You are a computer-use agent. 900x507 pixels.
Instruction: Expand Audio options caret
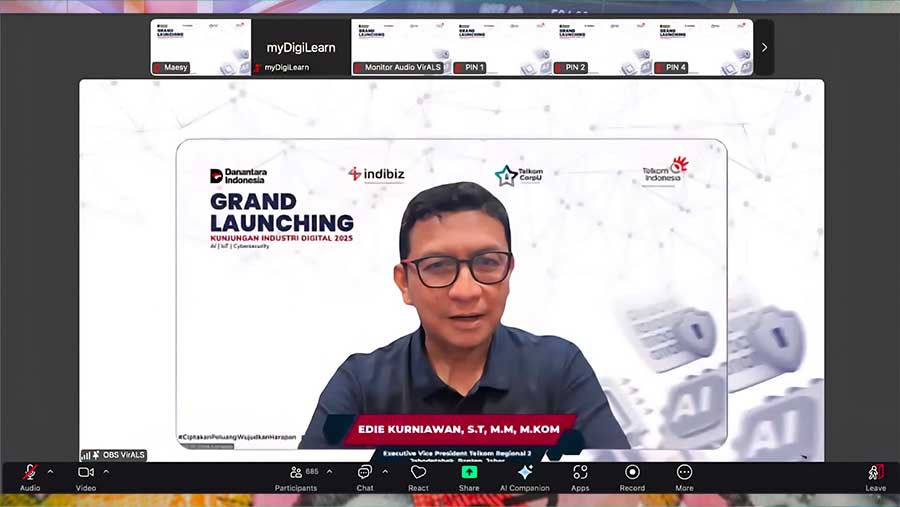point(51,471)
